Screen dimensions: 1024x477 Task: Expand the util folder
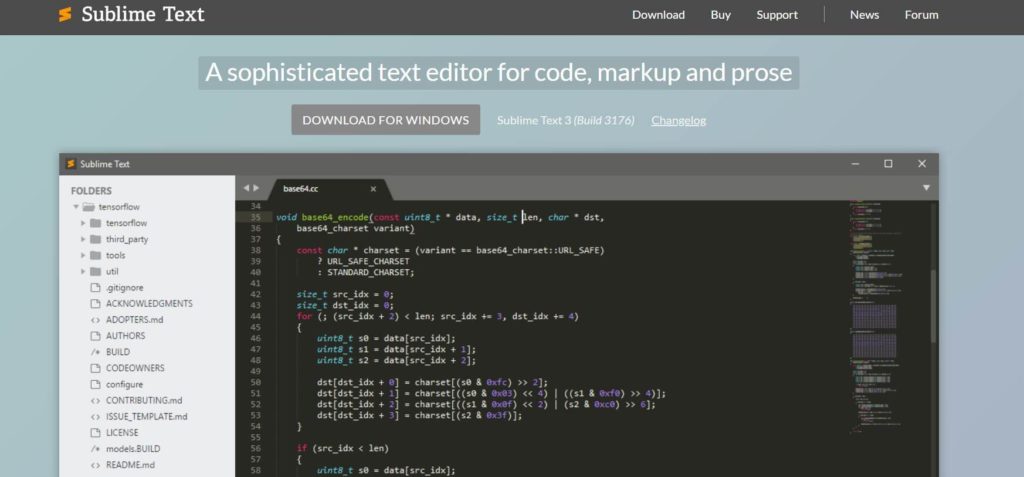83,272
